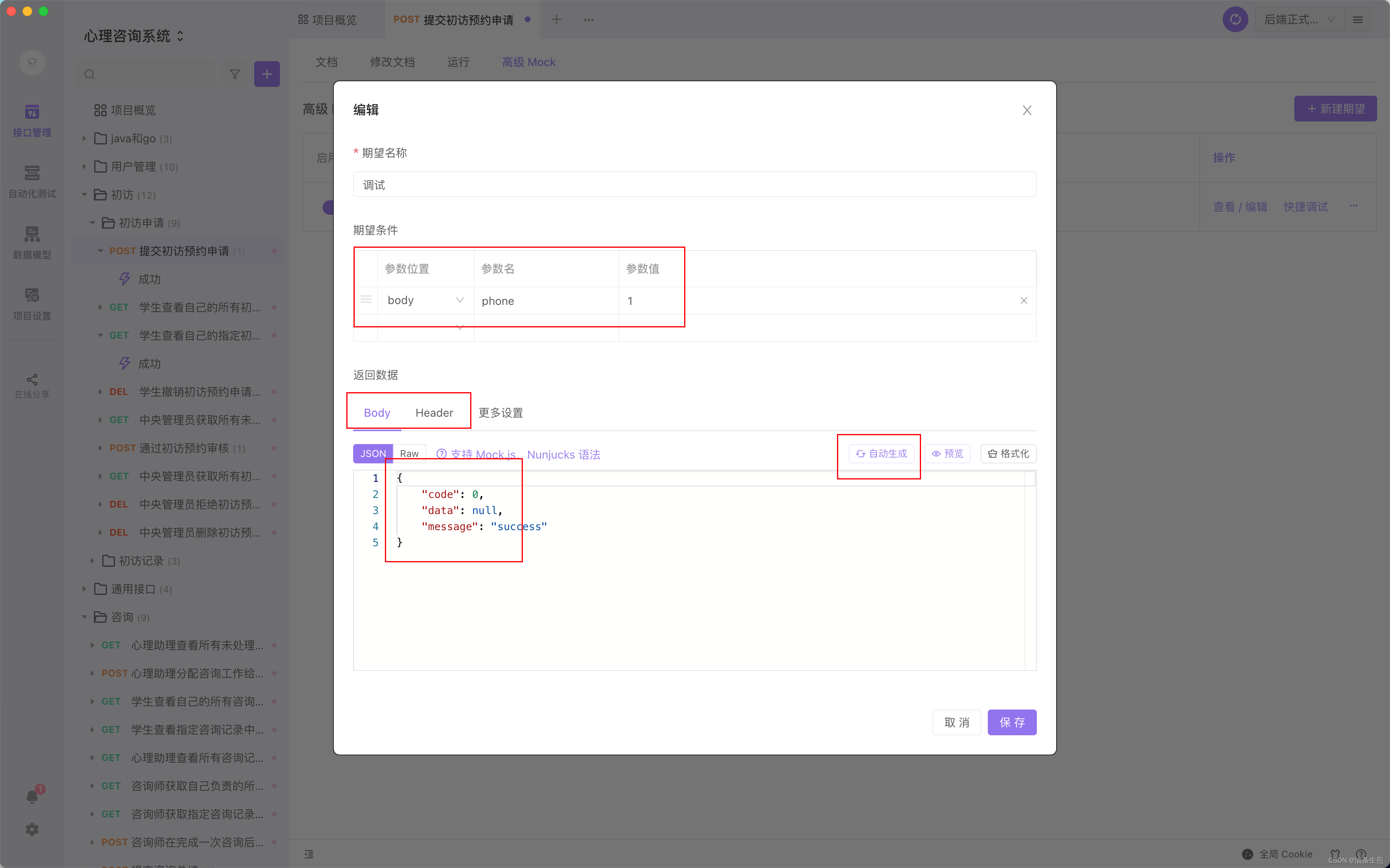Image resolution: width=1390 pixels, height=868 pixels.
Task: Select the JSON format toggle
Action: (372, 454)
